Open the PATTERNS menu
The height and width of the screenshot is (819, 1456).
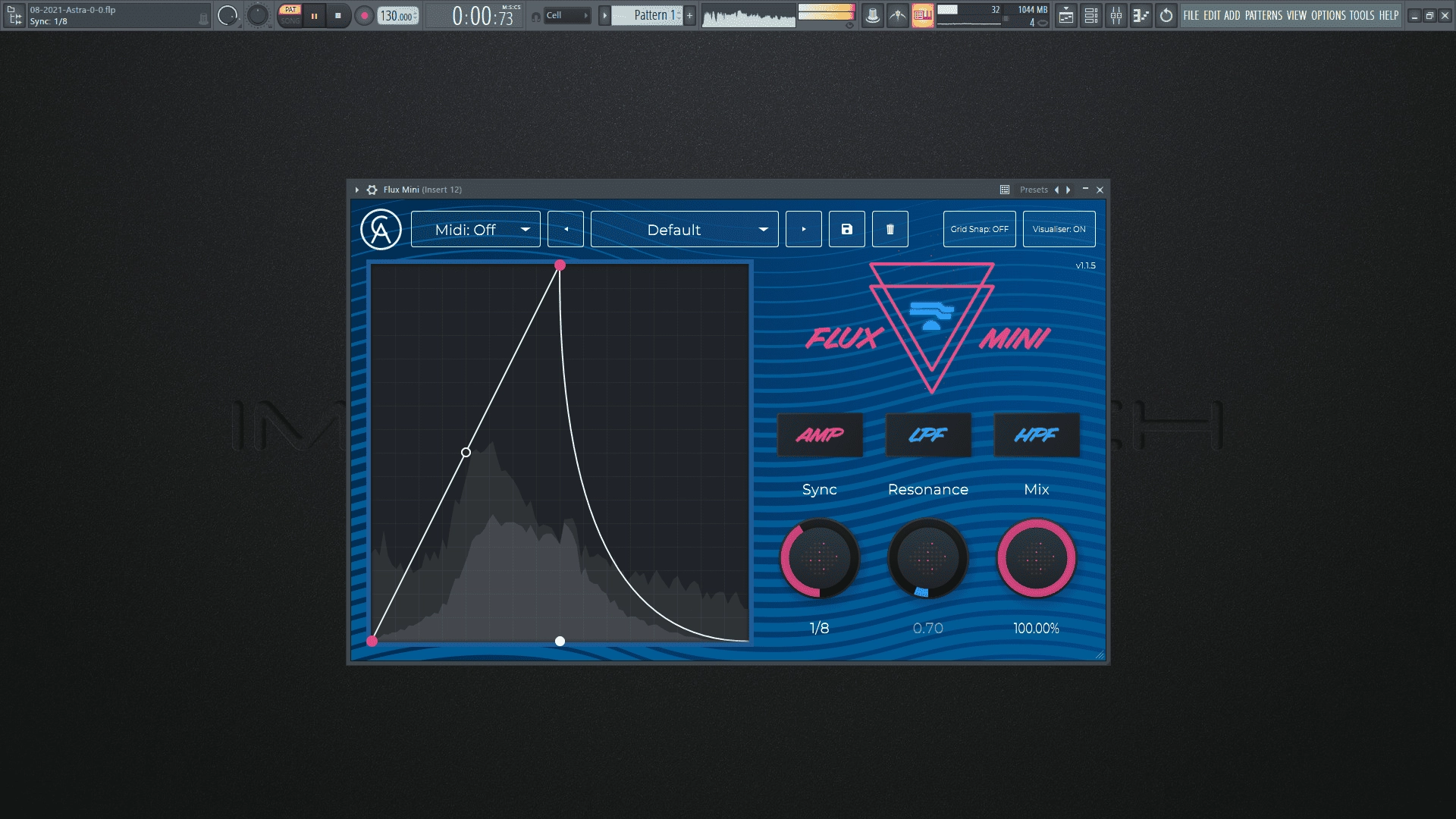tap(1263, 15)
